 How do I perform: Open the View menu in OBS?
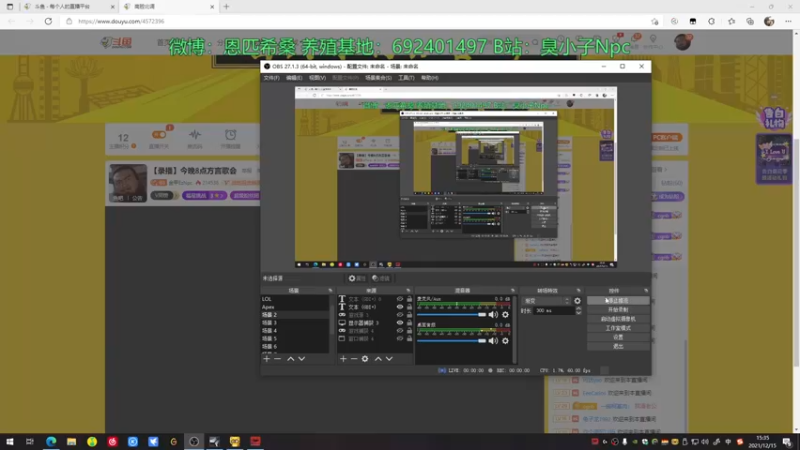click(x=317, y=78)
